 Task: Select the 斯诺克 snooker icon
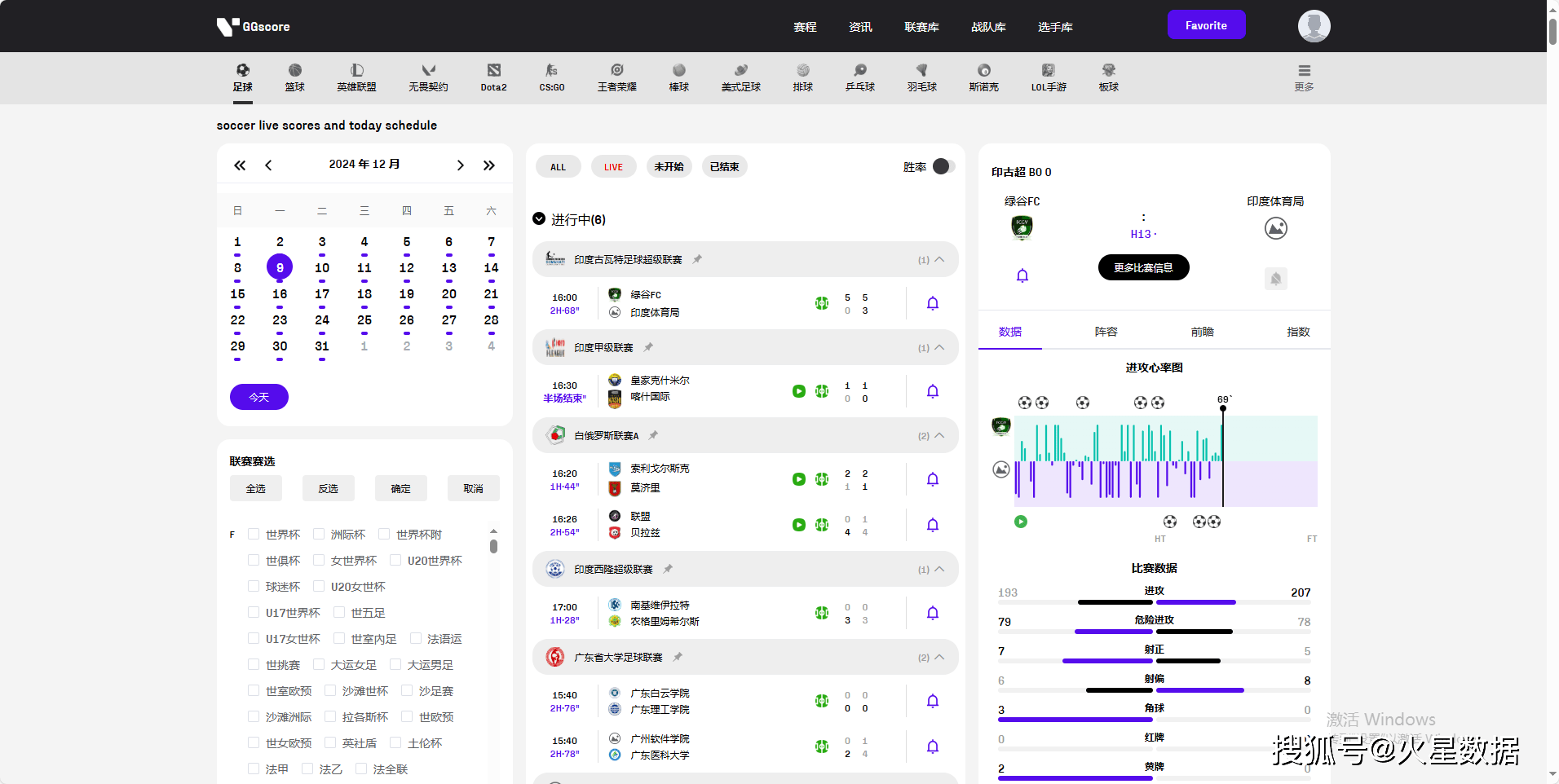pos(984,77)
